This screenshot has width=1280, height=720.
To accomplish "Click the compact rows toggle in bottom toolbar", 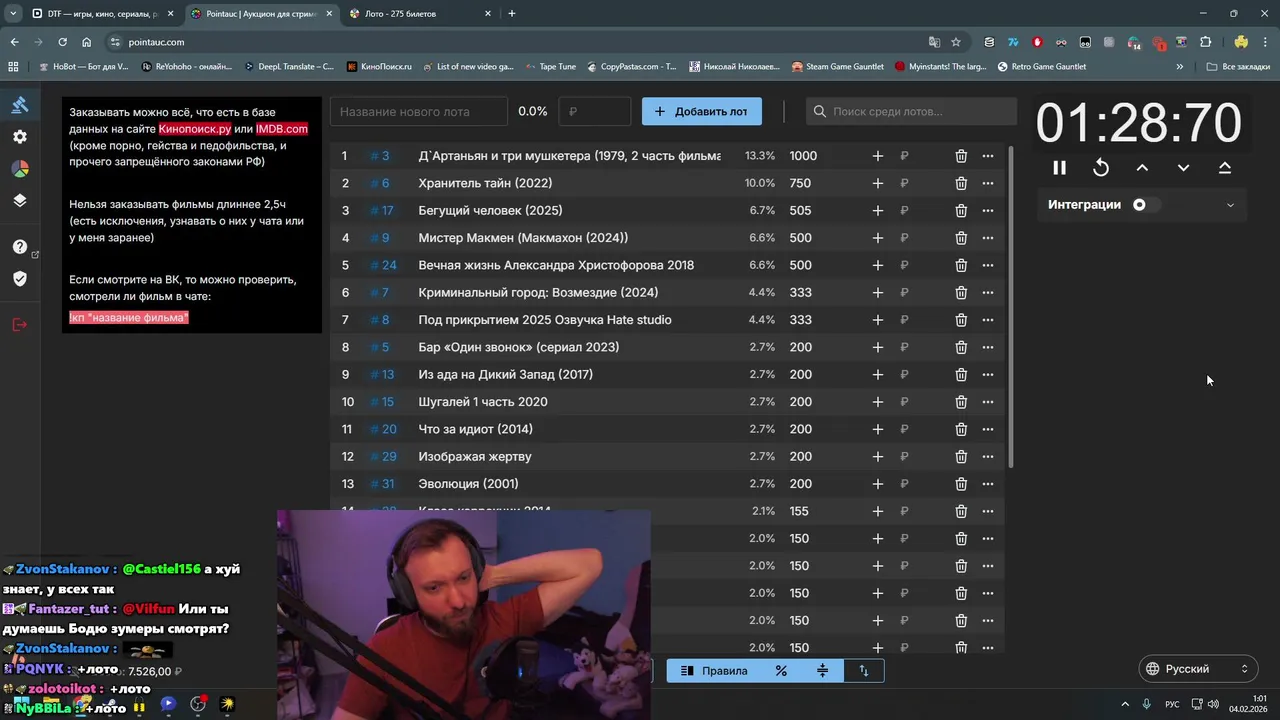I will click(x=823, y=671).
